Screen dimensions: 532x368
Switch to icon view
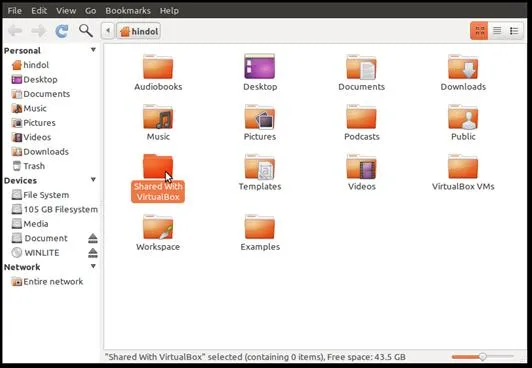pos(479,31)
